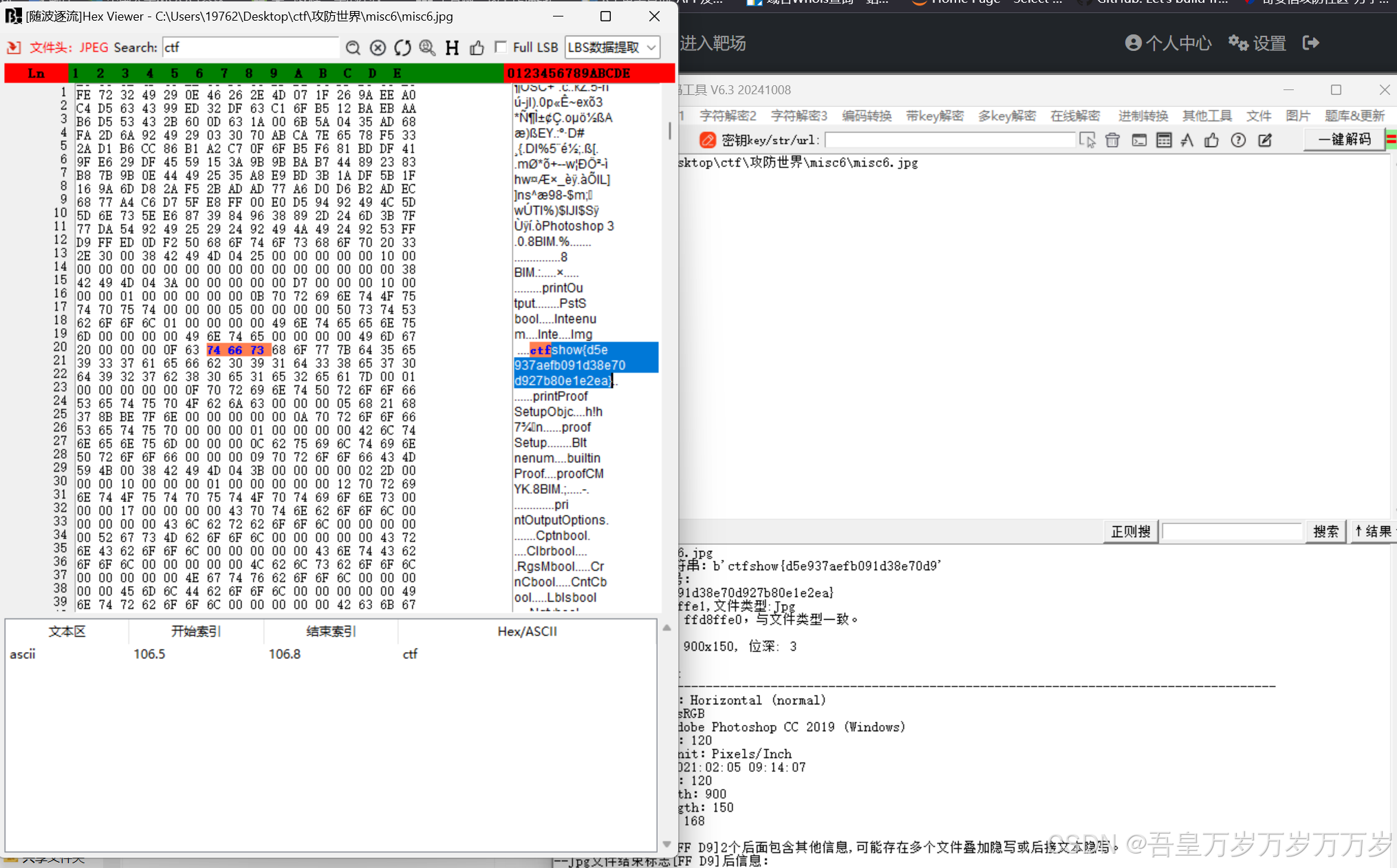Open the 编码转换 menu
Screen dimensions: 1397x868
(x=867, y=116)
